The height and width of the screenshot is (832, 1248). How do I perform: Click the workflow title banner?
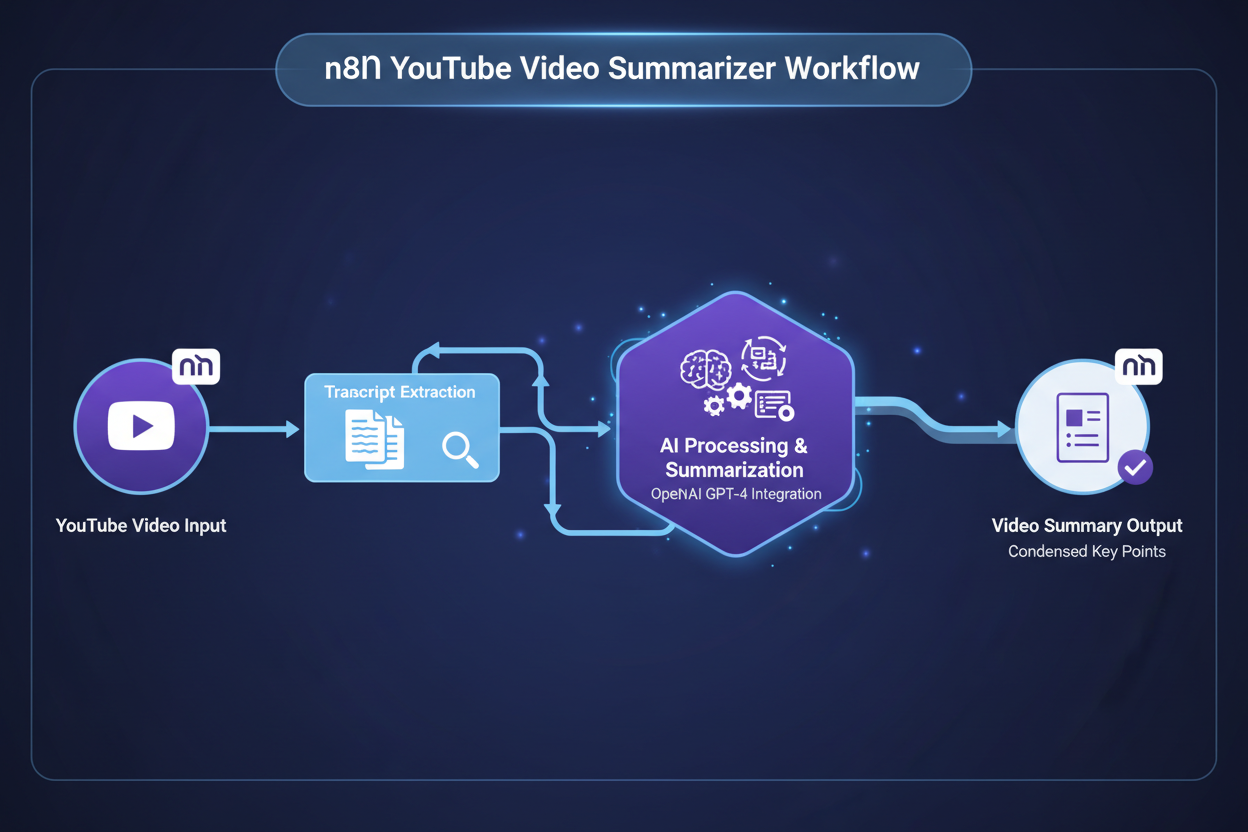coord(624,70)
